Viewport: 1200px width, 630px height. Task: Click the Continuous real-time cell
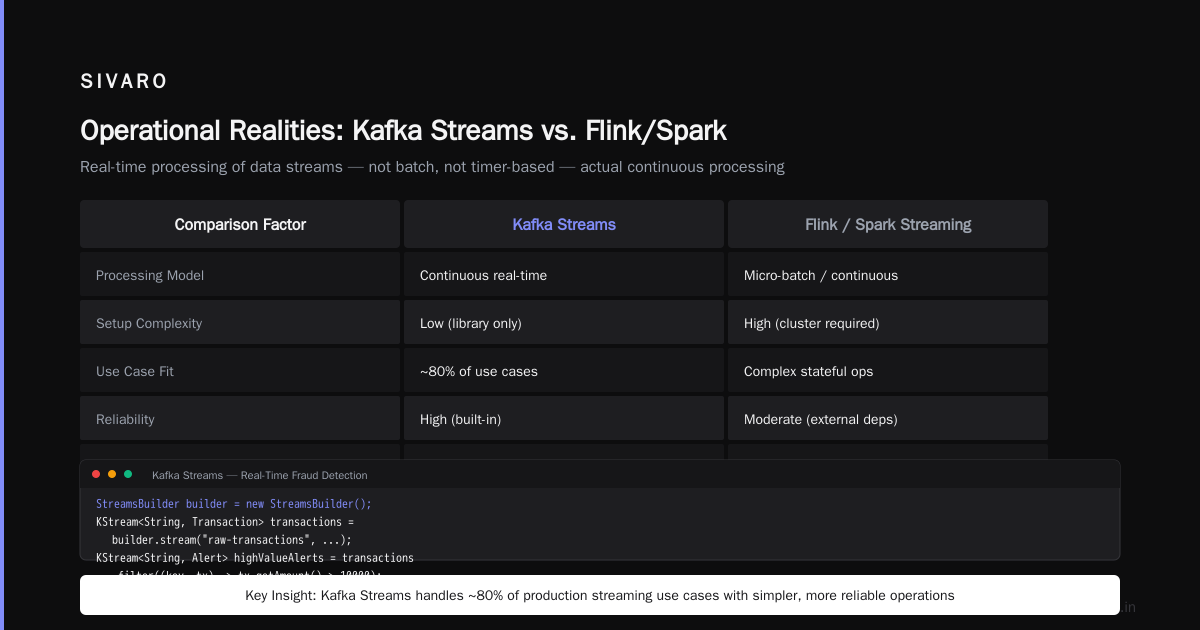(564, 275)
